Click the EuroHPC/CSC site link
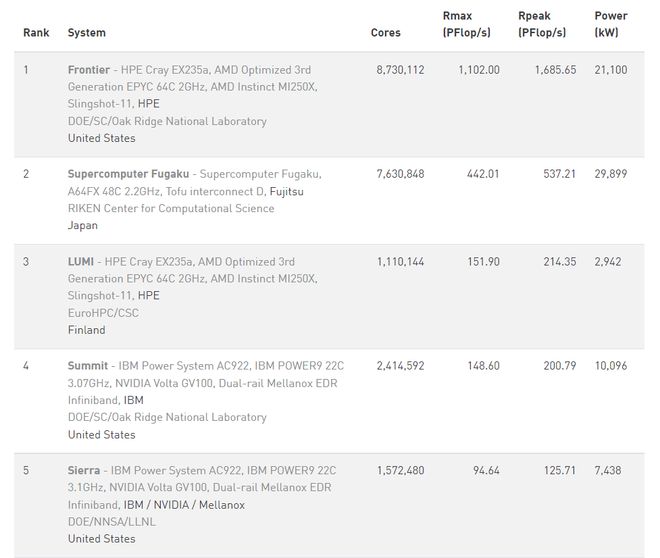This screenshot has height=558, width=660. [x=103, y=313]
